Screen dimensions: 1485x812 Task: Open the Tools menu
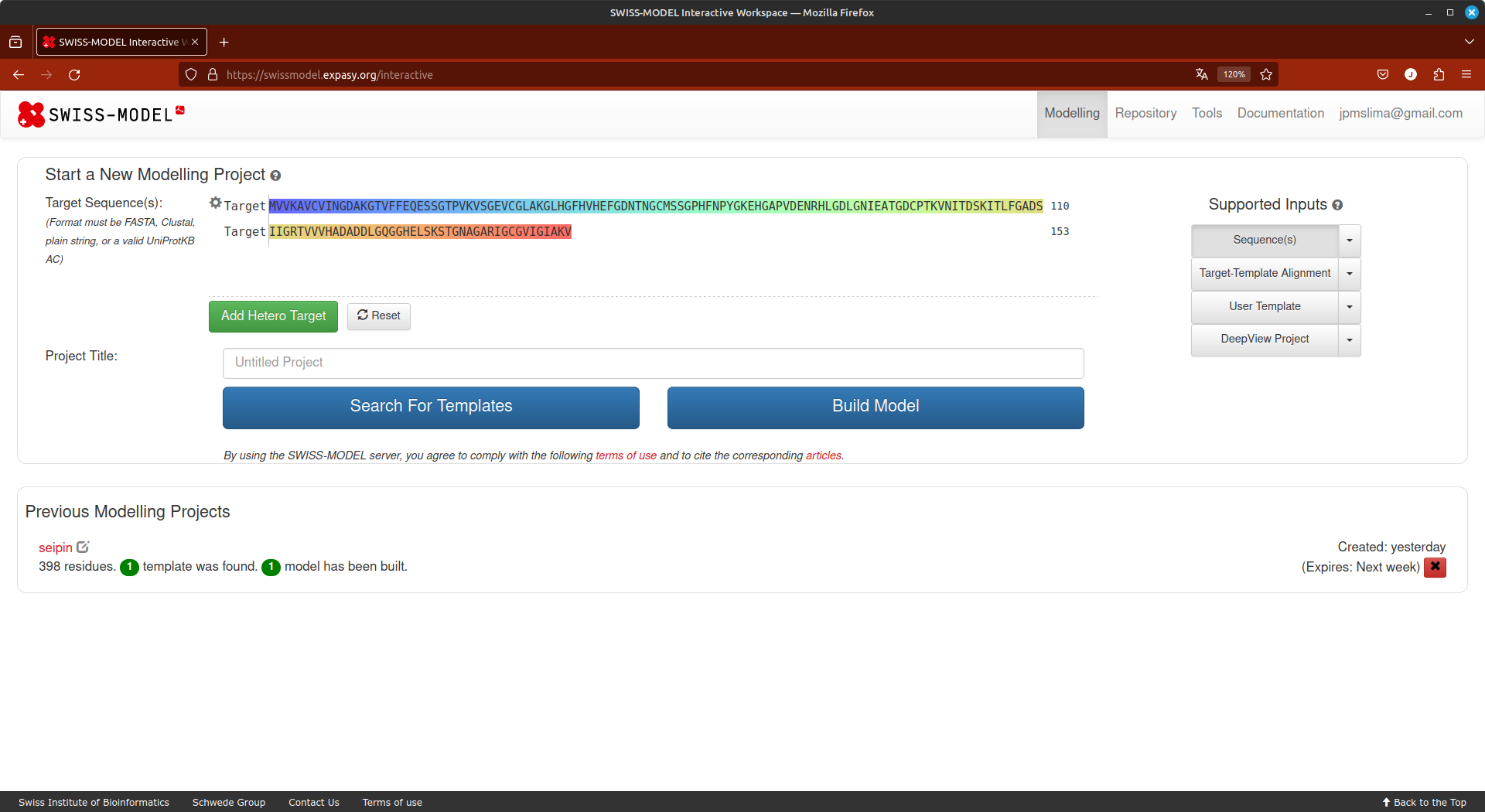(x=1207, y=114)
